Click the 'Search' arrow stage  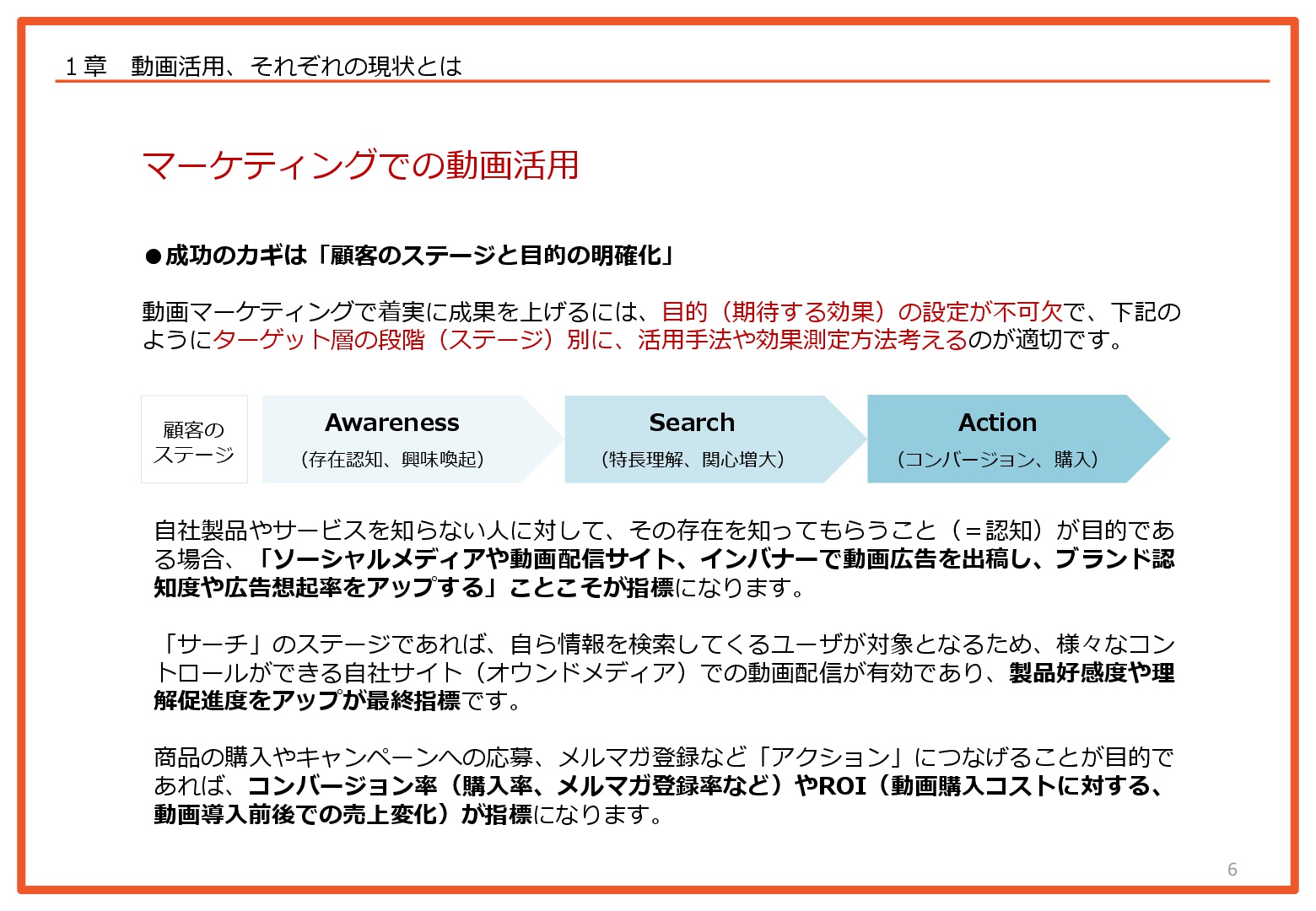click(x=715, y=439)
